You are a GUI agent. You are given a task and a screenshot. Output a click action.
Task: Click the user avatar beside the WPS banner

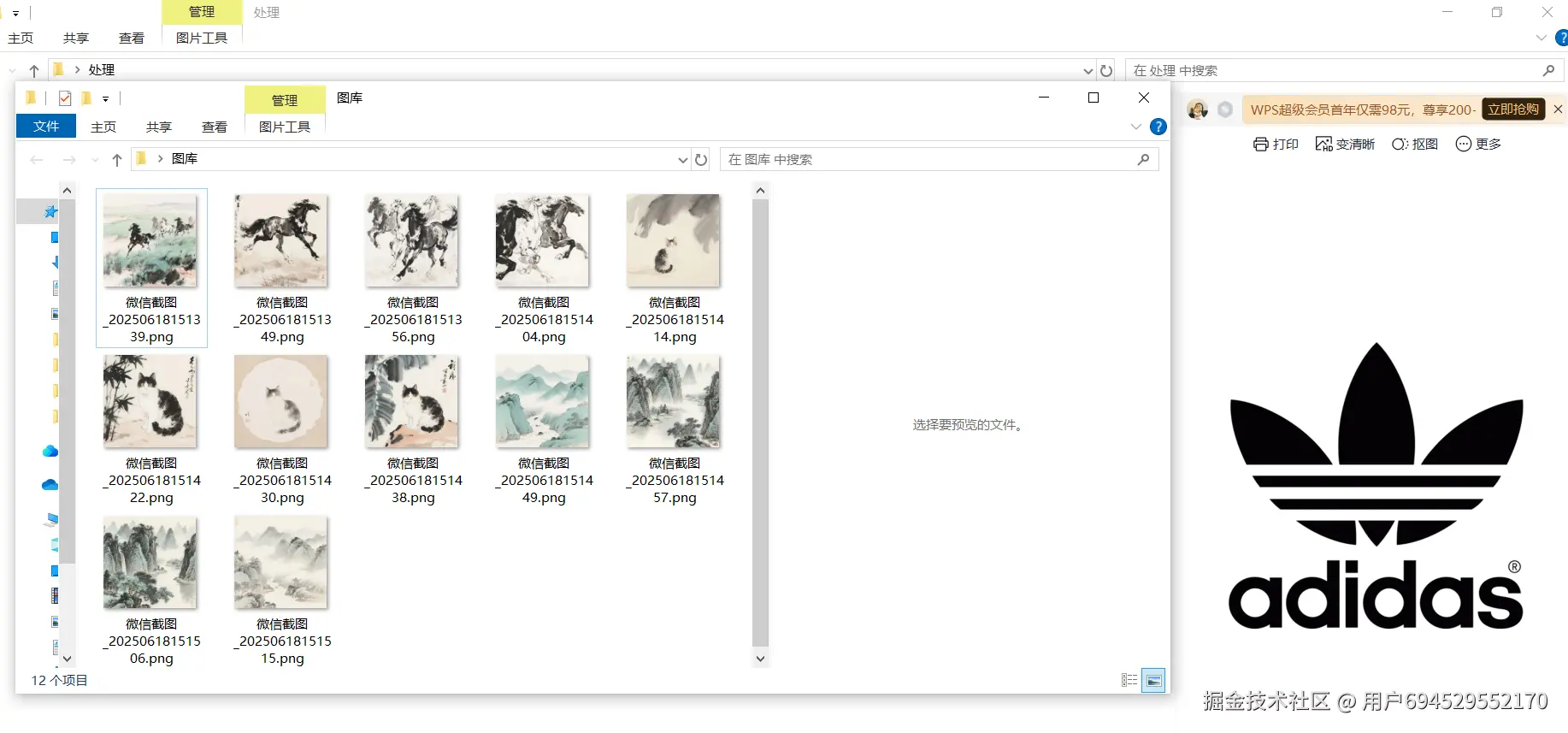pos(1198,109)
